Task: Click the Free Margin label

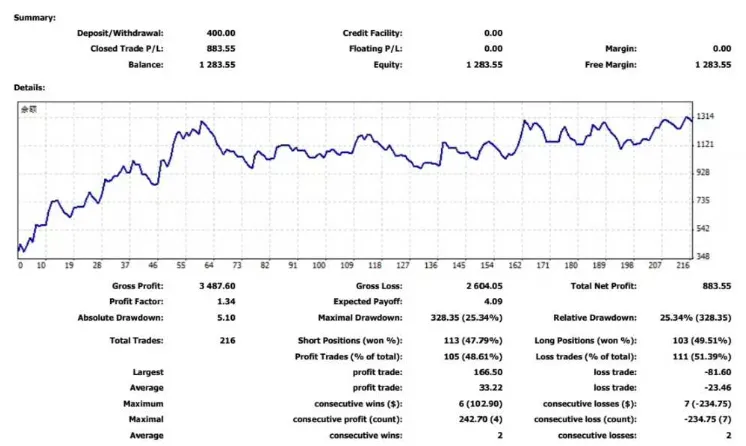Action: 609,65
